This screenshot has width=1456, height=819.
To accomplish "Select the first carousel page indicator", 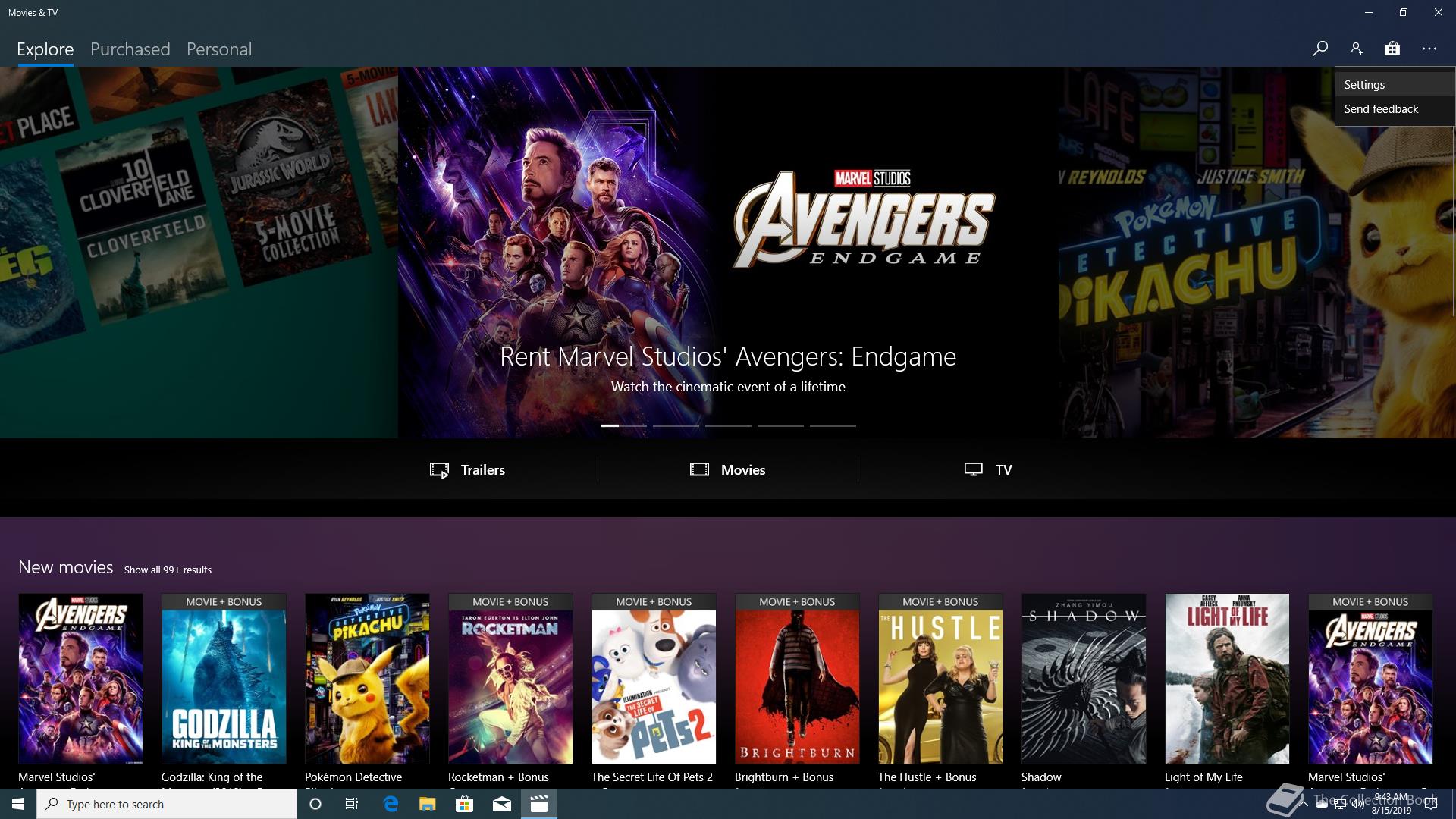I will click(x=623, y=425).
